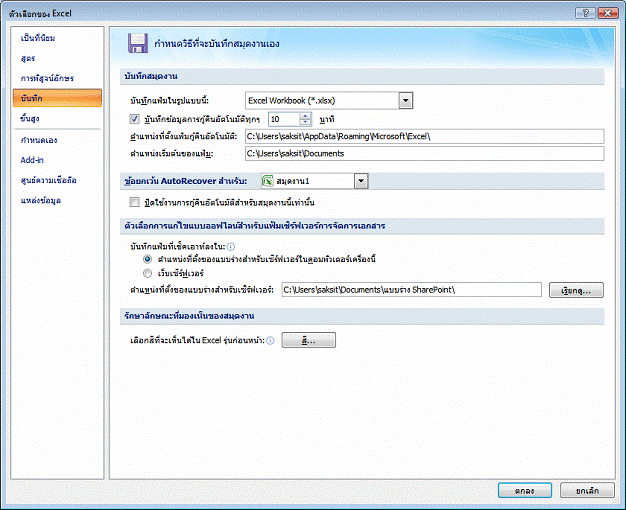Click the เรียกดู (Browse) button
The height and width of the screenshot is (510, 626).
[x=574, y=290]
